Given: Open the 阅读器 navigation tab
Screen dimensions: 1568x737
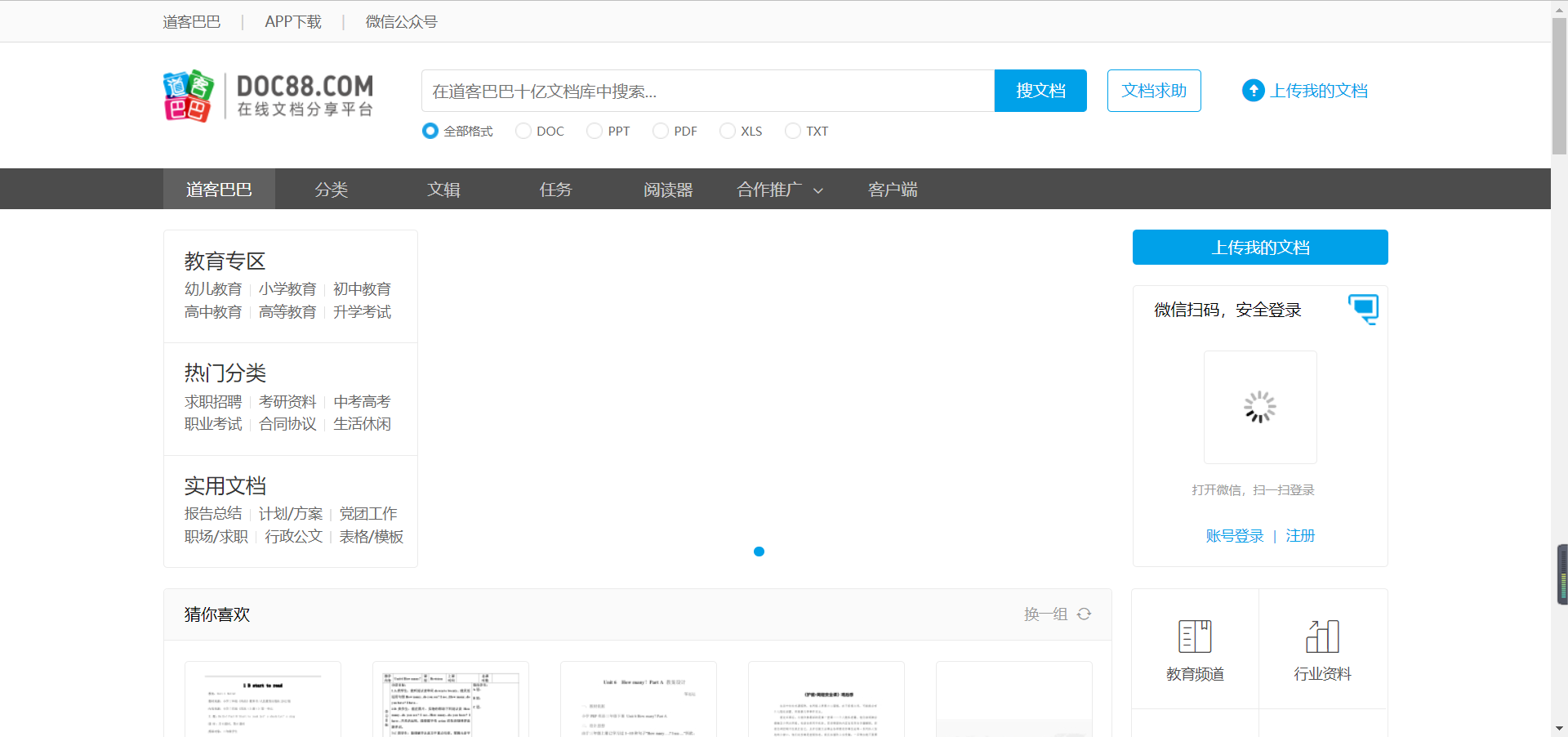Looking at the screenshot, I should 668,190.
